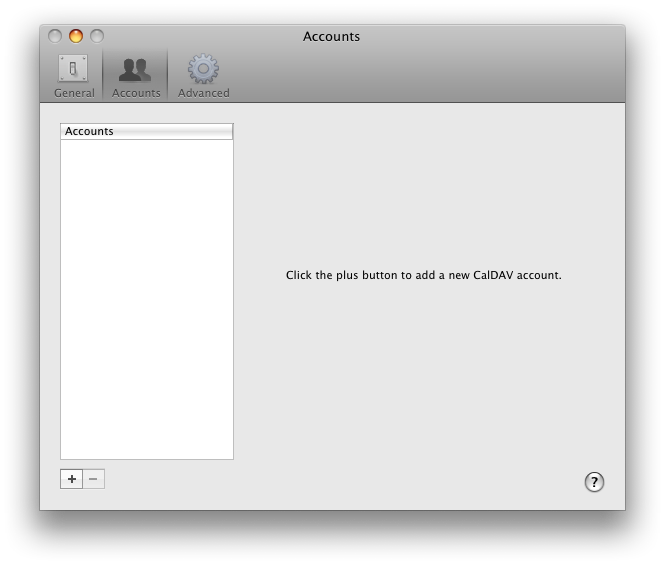Open help with the question mark icon
The image size is (665, 565).
pyautogui.click(x=594, y=482)
